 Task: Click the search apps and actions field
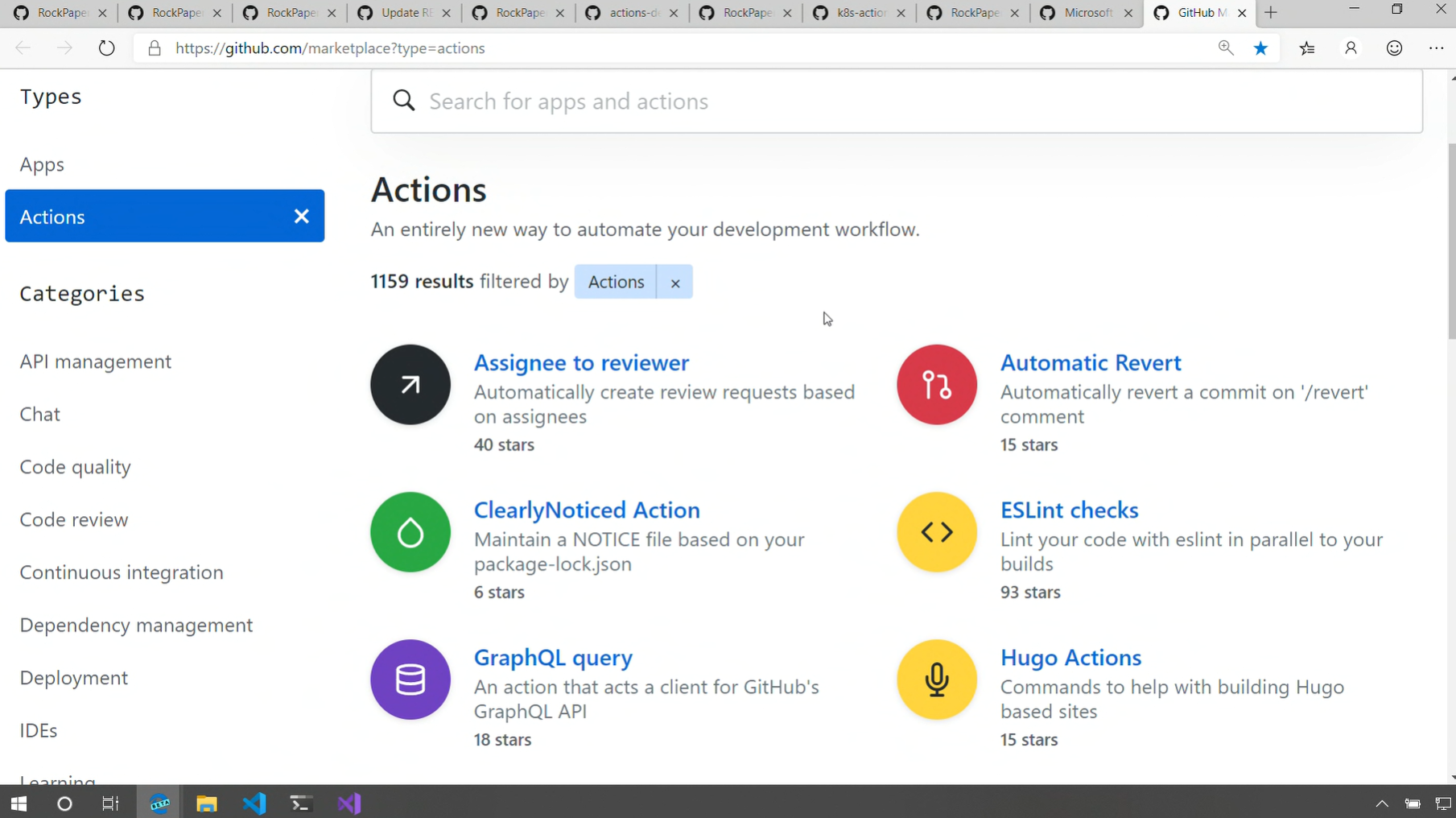(x=896, y=101)
